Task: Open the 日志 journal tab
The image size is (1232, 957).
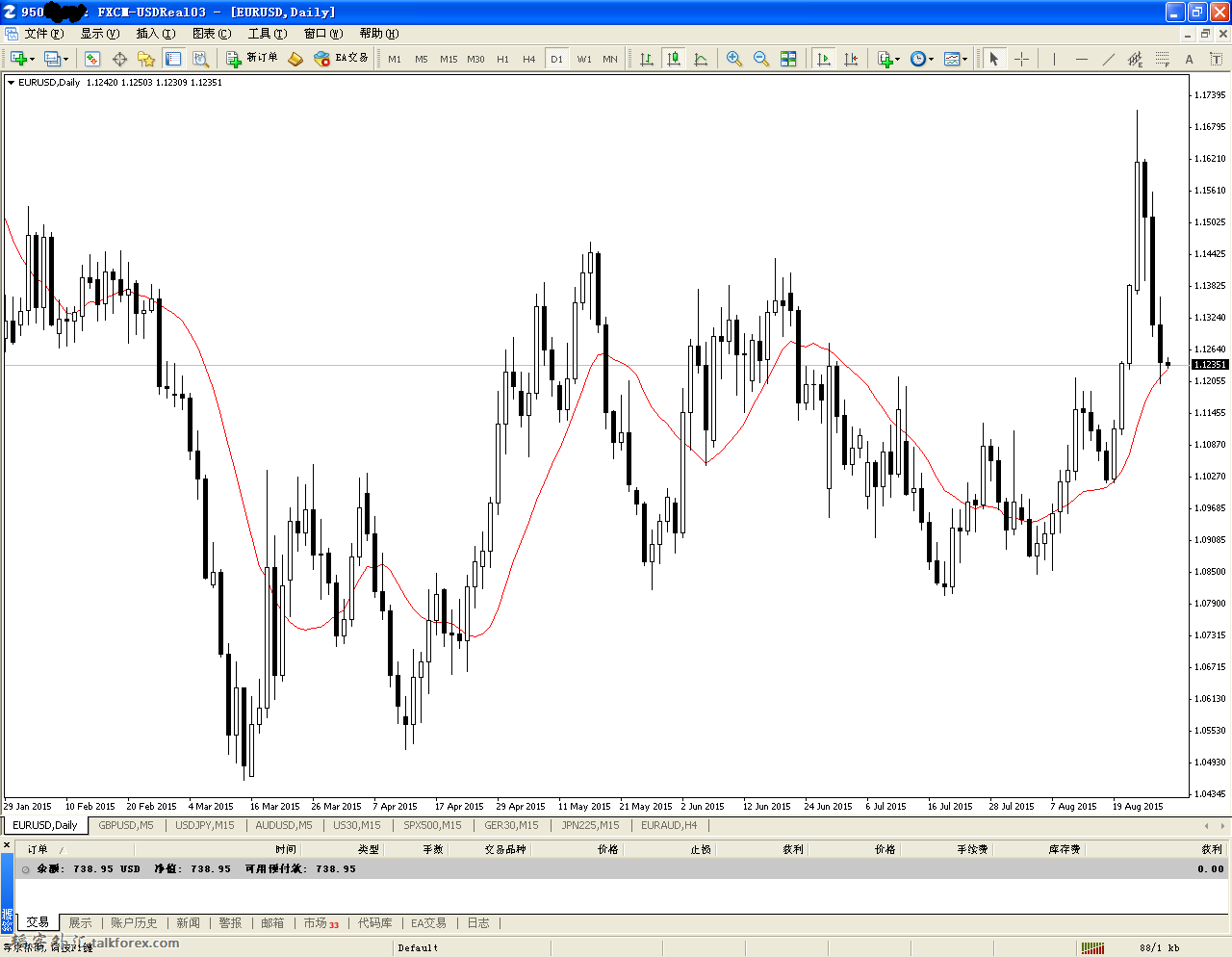Action: point(478,923)
